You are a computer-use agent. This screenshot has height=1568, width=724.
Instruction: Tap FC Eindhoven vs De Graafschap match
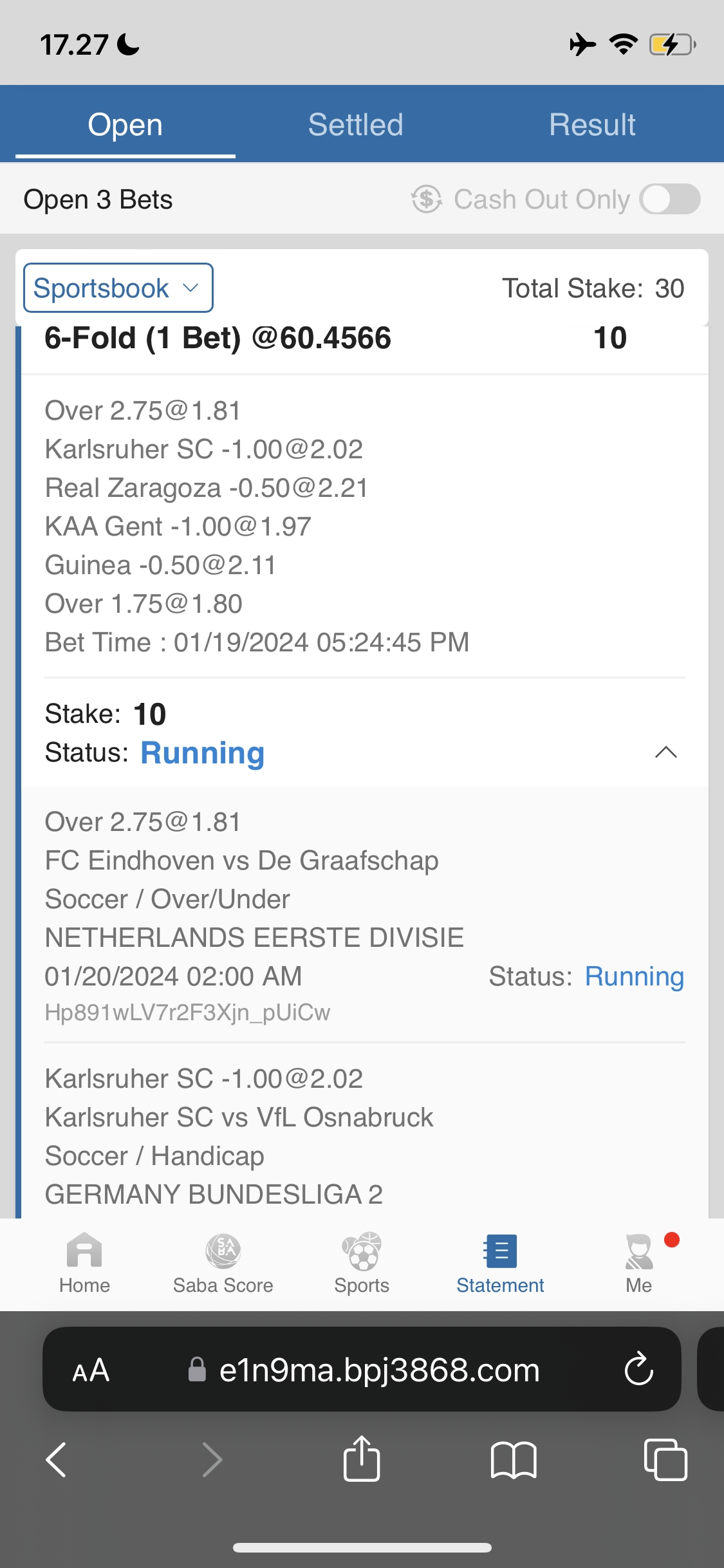241,861
